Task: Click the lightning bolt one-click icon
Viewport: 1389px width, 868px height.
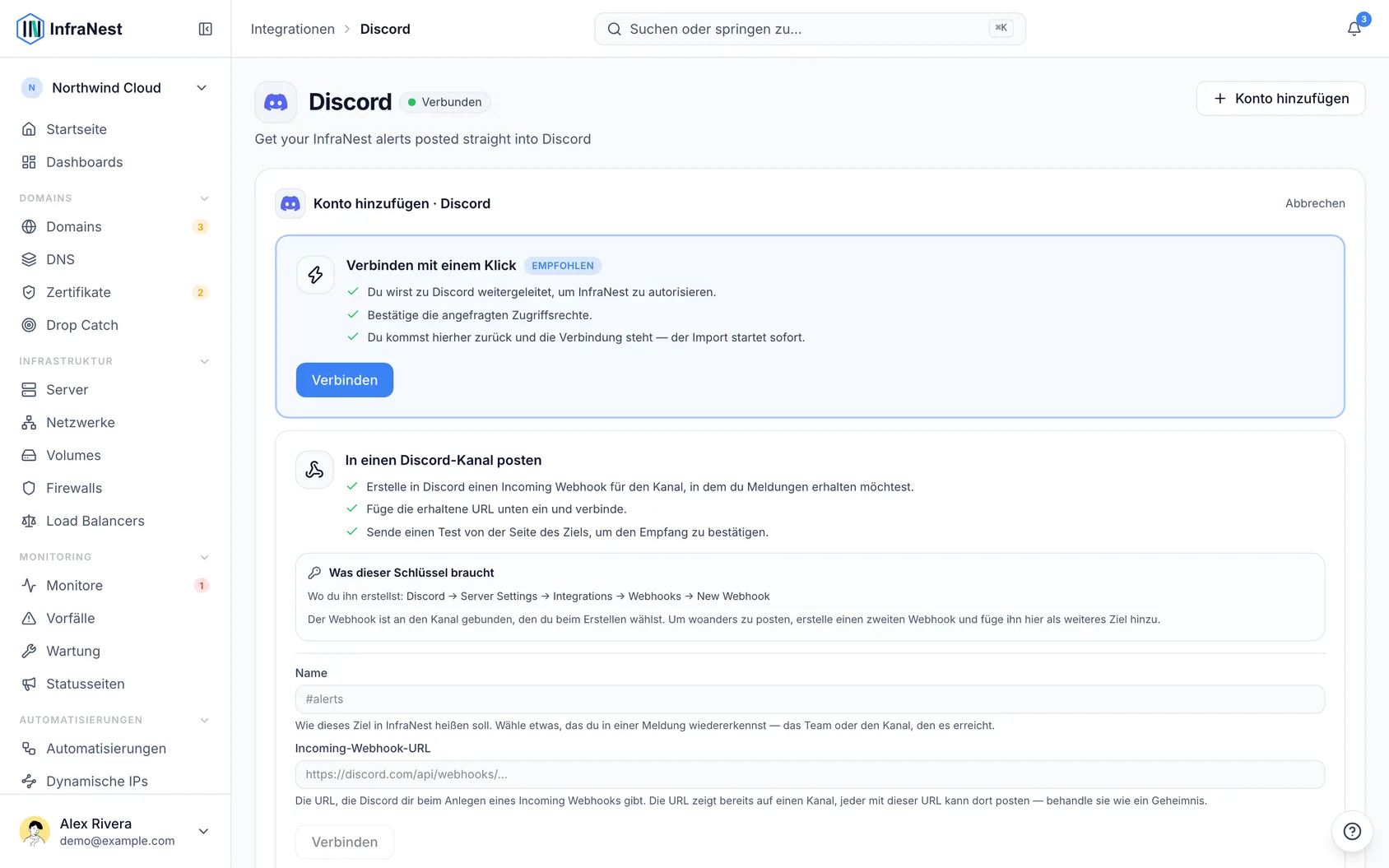Action: pos(315,275)
